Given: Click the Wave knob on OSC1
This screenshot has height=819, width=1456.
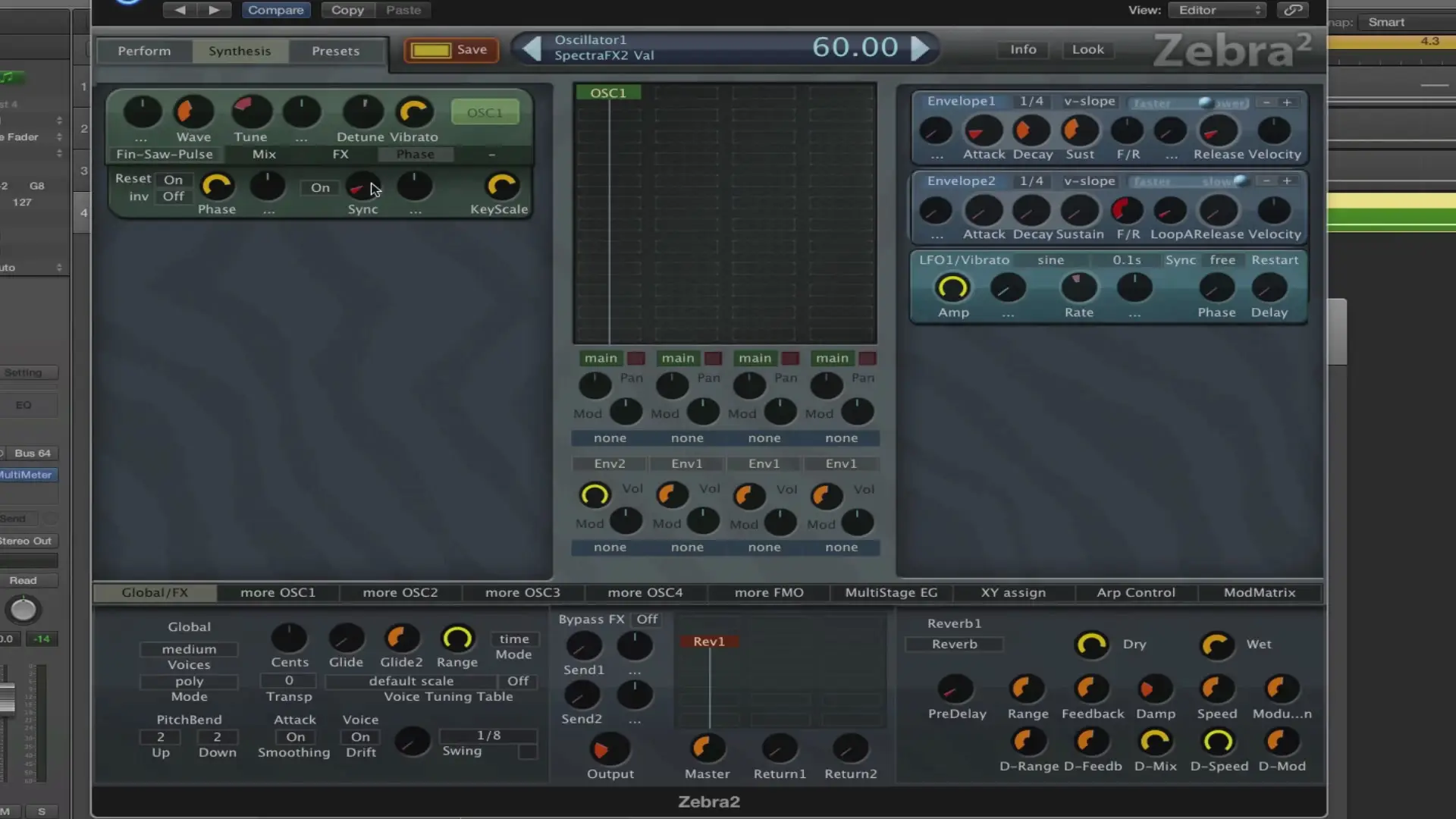Looking at the screenshot, I should 193,112.
